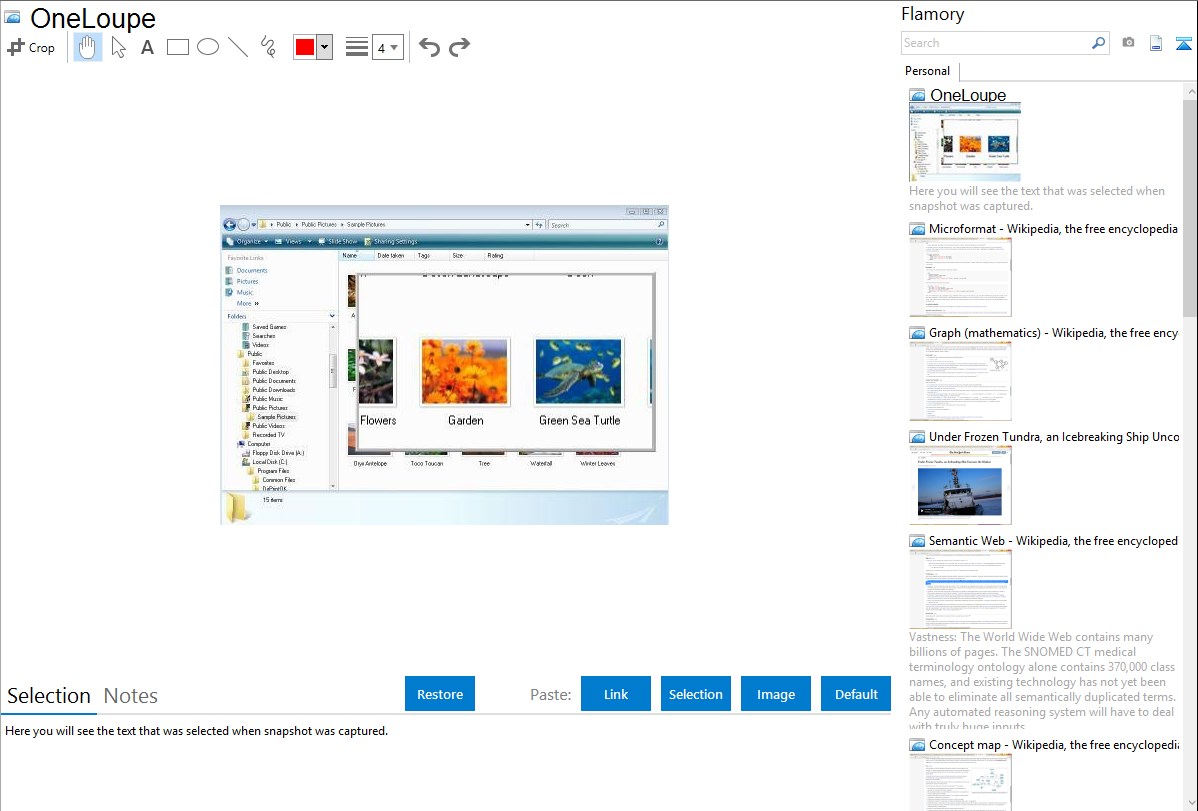Screen dimensions: 1198x811
Task: Open the Semantic Web snapshot thumbnail
Action: pyautogui.click(x=960, y=589)
